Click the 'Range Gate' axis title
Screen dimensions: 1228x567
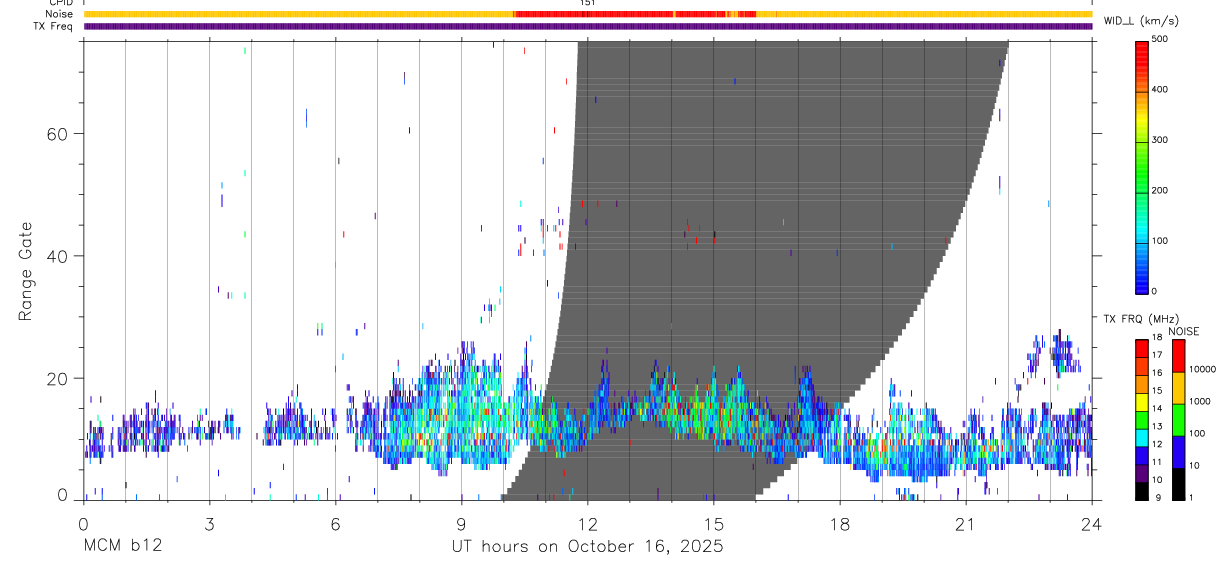[x=26, y=271]
